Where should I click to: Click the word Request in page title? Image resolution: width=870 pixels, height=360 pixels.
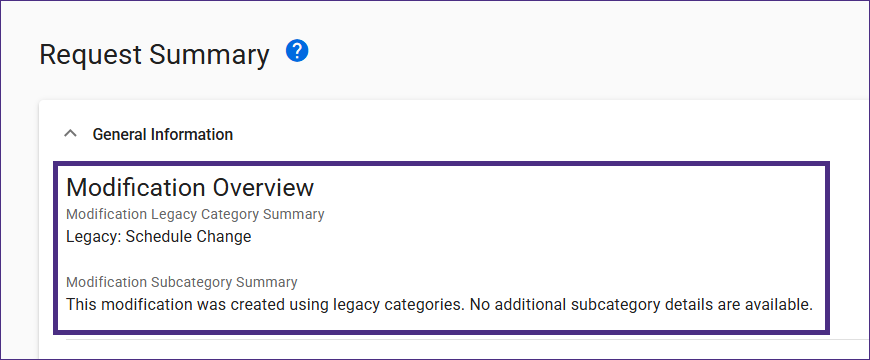(90, 56)
